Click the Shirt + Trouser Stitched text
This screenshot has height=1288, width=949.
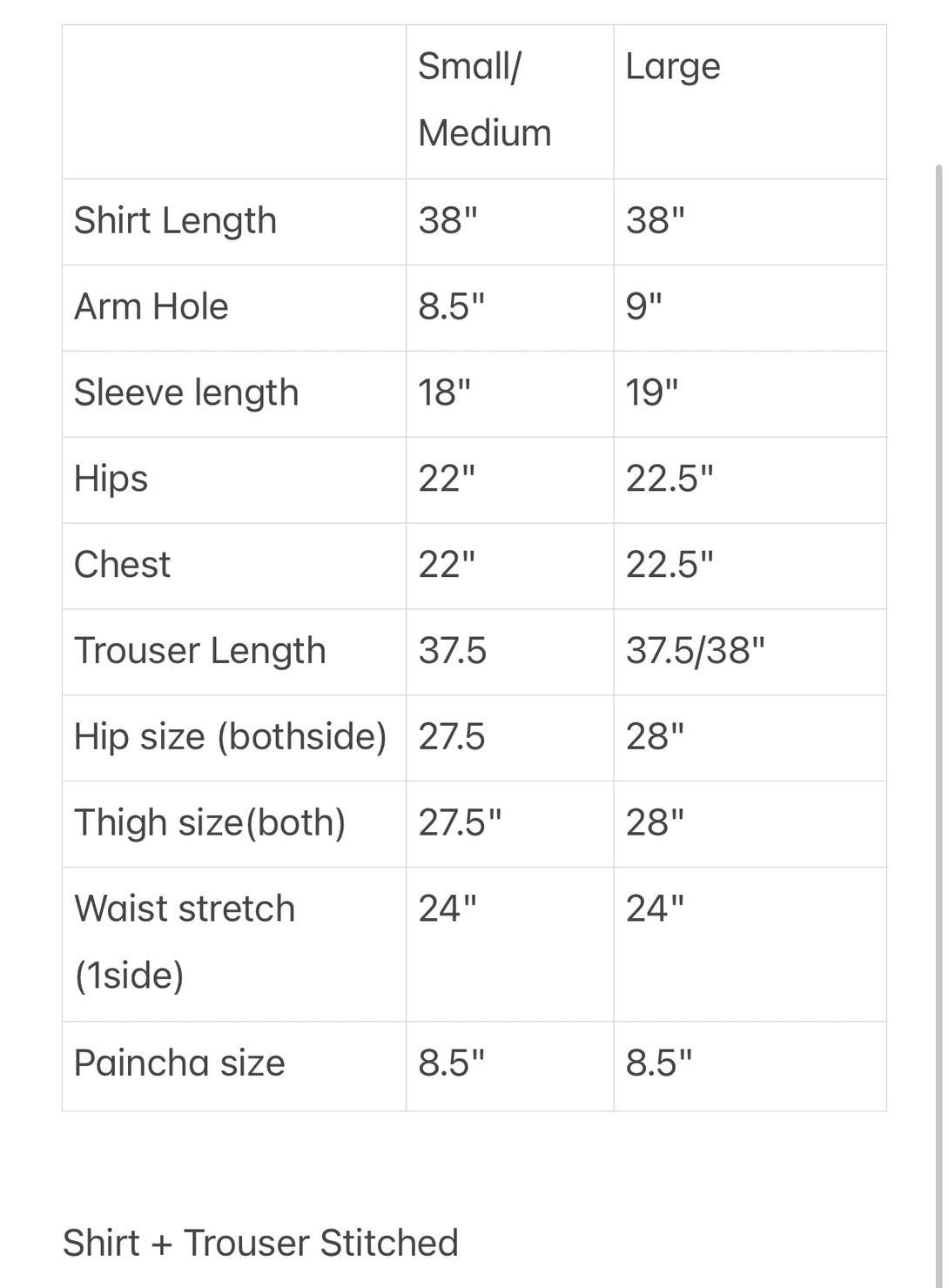tap(260, 1243)
